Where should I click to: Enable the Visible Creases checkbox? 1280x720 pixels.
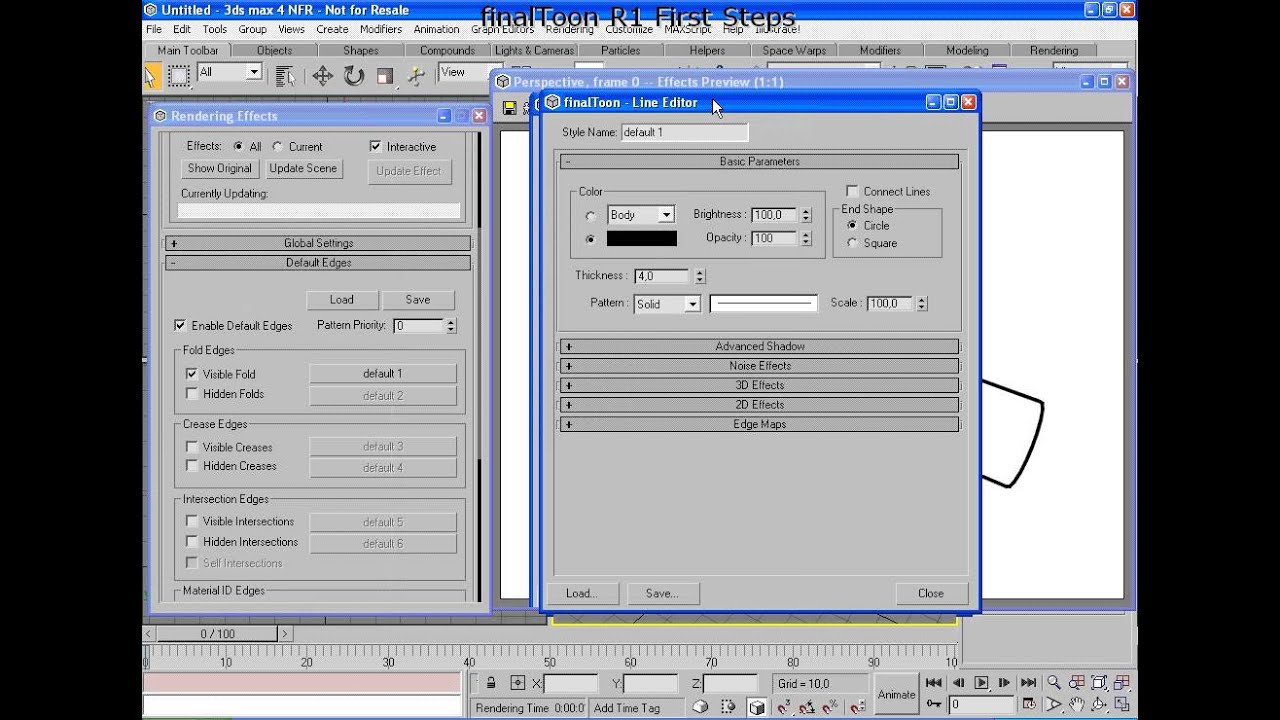pos(192,447)
